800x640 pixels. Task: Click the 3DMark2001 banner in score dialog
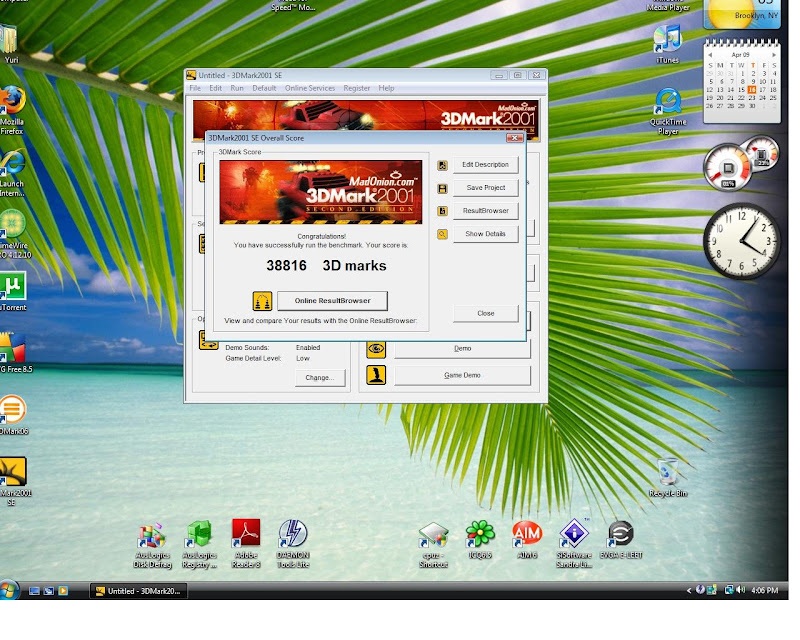click(x=321, y=192)
